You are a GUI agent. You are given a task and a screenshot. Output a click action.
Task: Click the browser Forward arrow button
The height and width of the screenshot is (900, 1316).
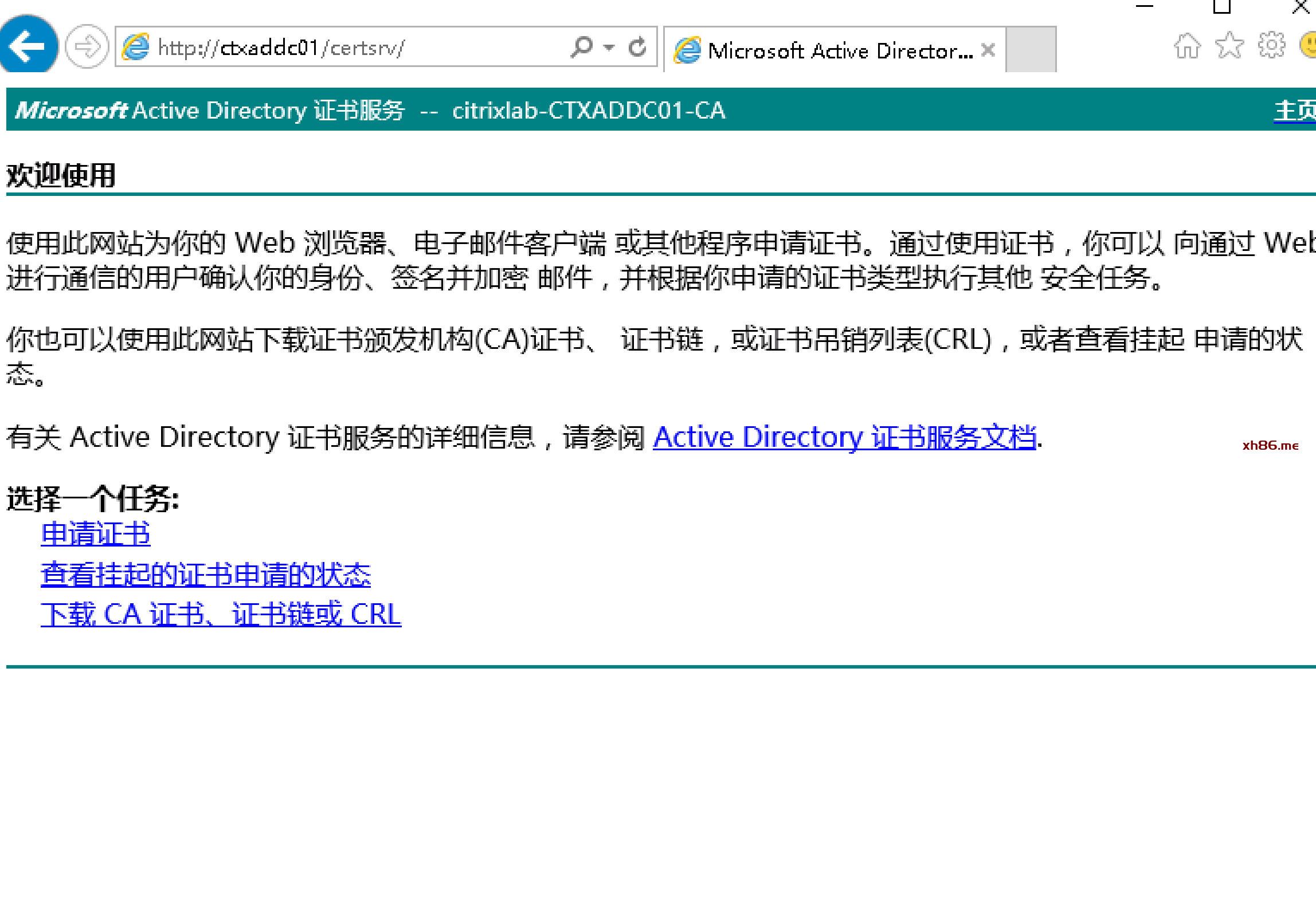pos(87,46)
